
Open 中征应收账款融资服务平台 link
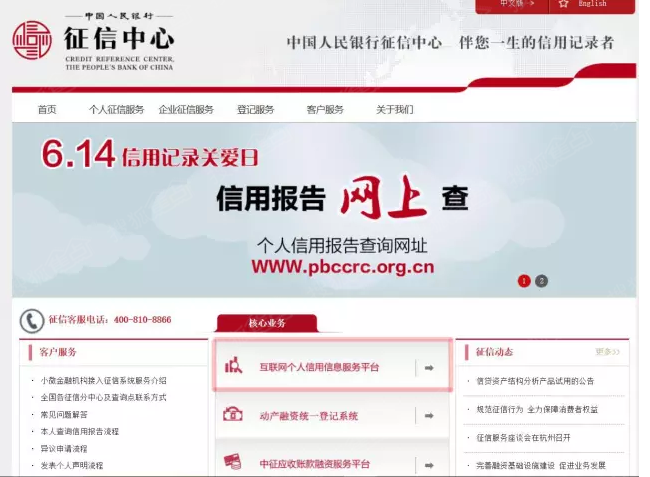coord(315,464)
